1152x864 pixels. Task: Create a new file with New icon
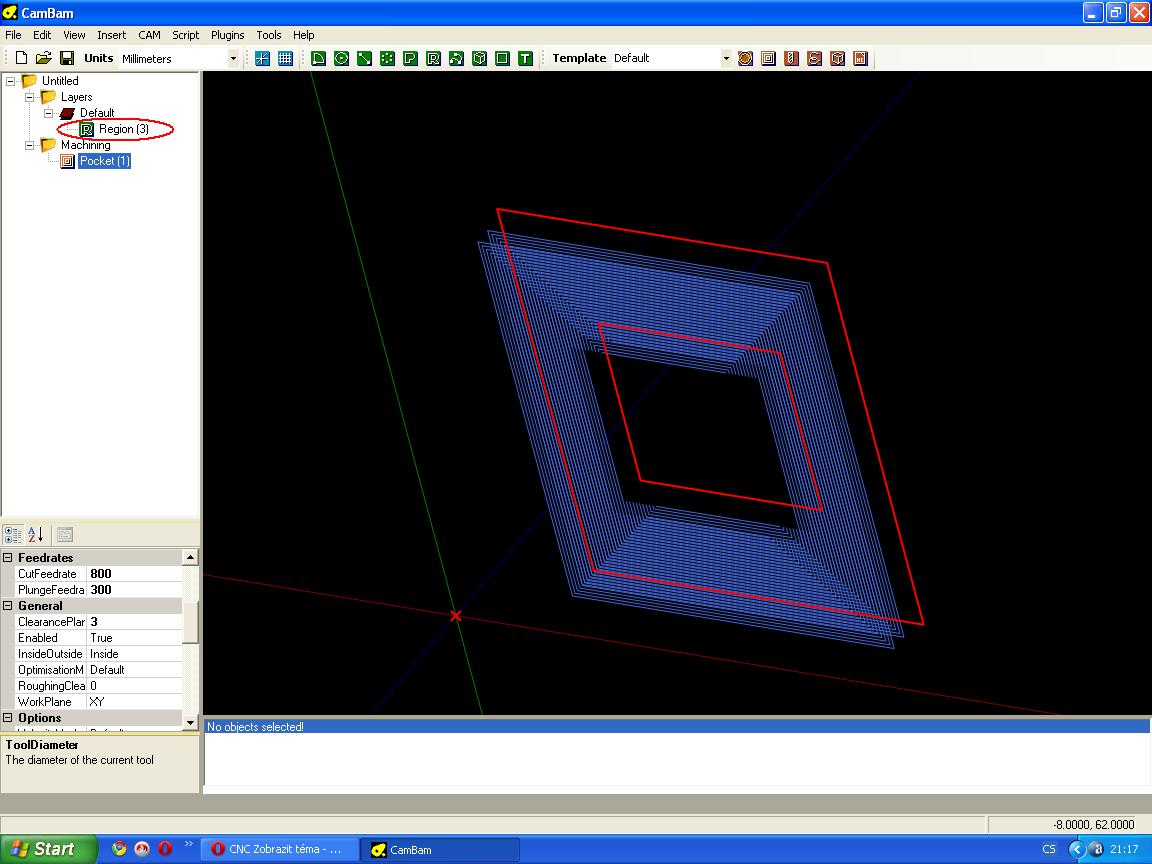(21, 58)
